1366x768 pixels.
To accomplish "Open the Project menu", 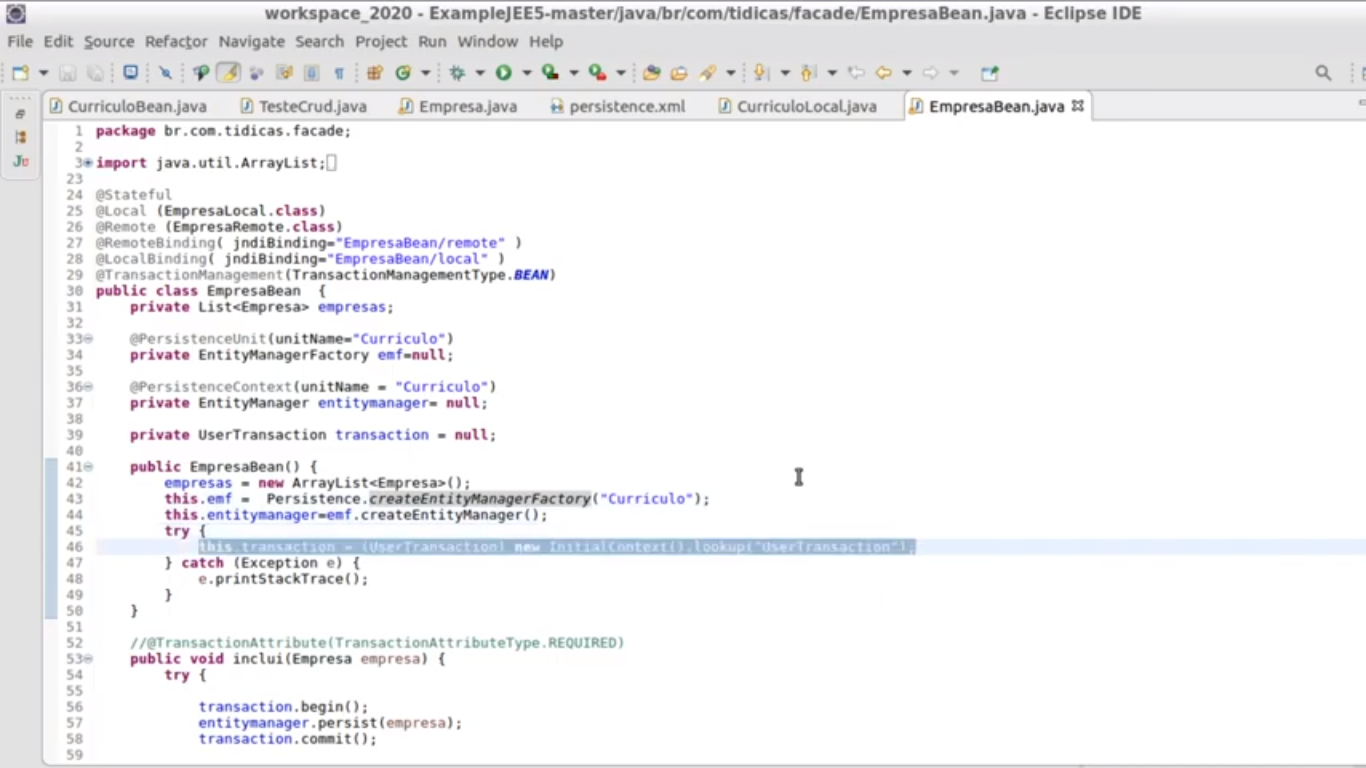I will point(381,41).
